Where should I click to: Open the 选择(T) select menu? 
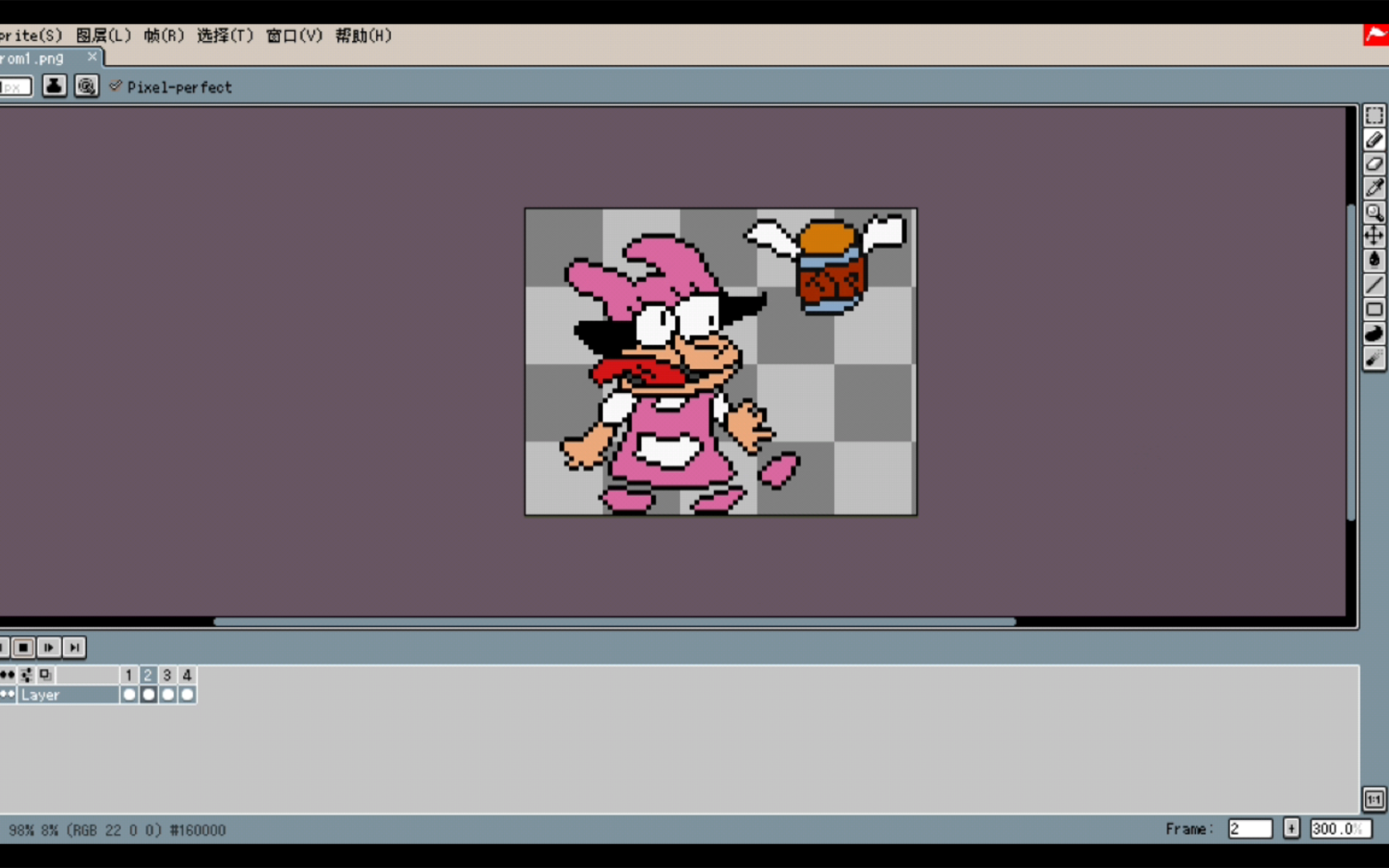coord(225,35)
